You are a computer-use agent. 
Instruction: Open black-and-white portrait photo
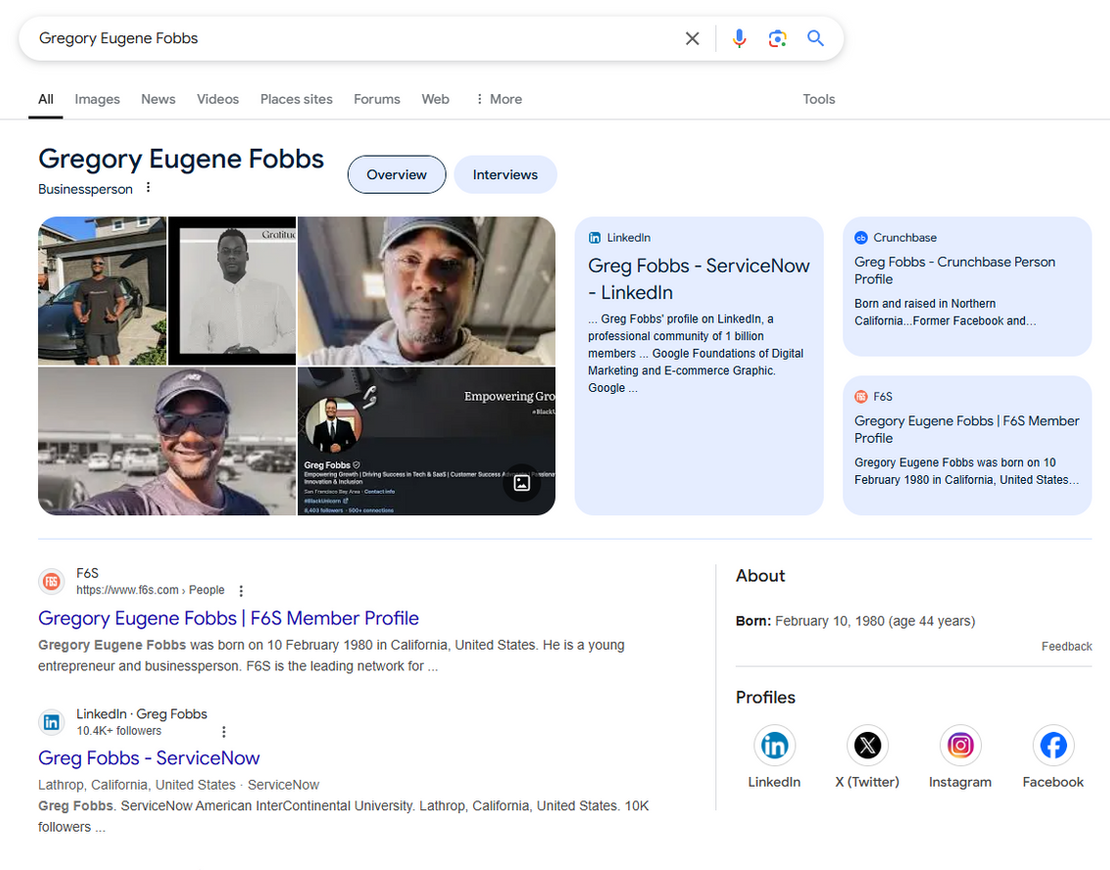click(x=232, y=291)
